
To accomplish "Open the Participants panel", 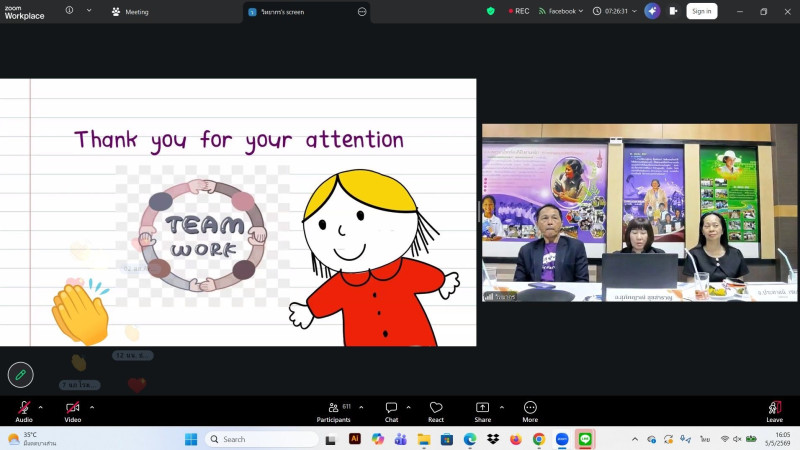I will click(x=334, y=411).
